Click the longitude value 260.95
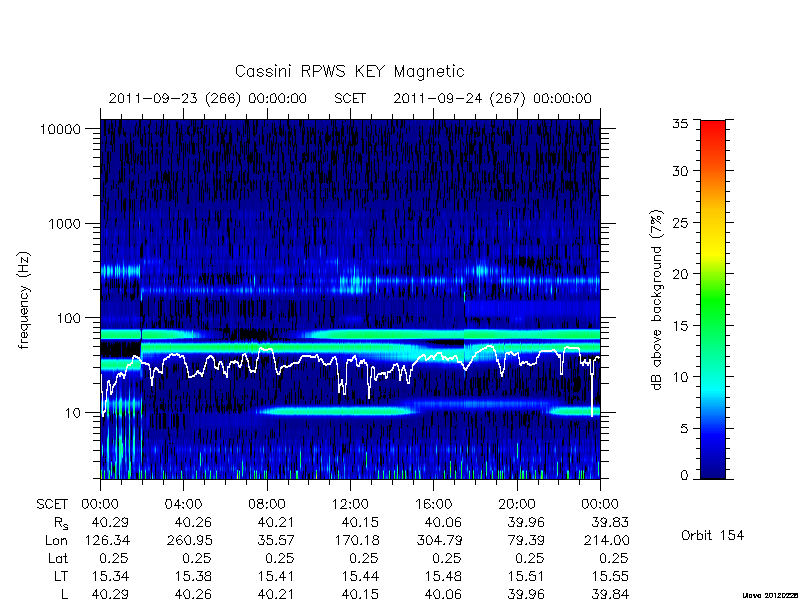The height and width of the screenshot is (600, 800). [188, 540]
